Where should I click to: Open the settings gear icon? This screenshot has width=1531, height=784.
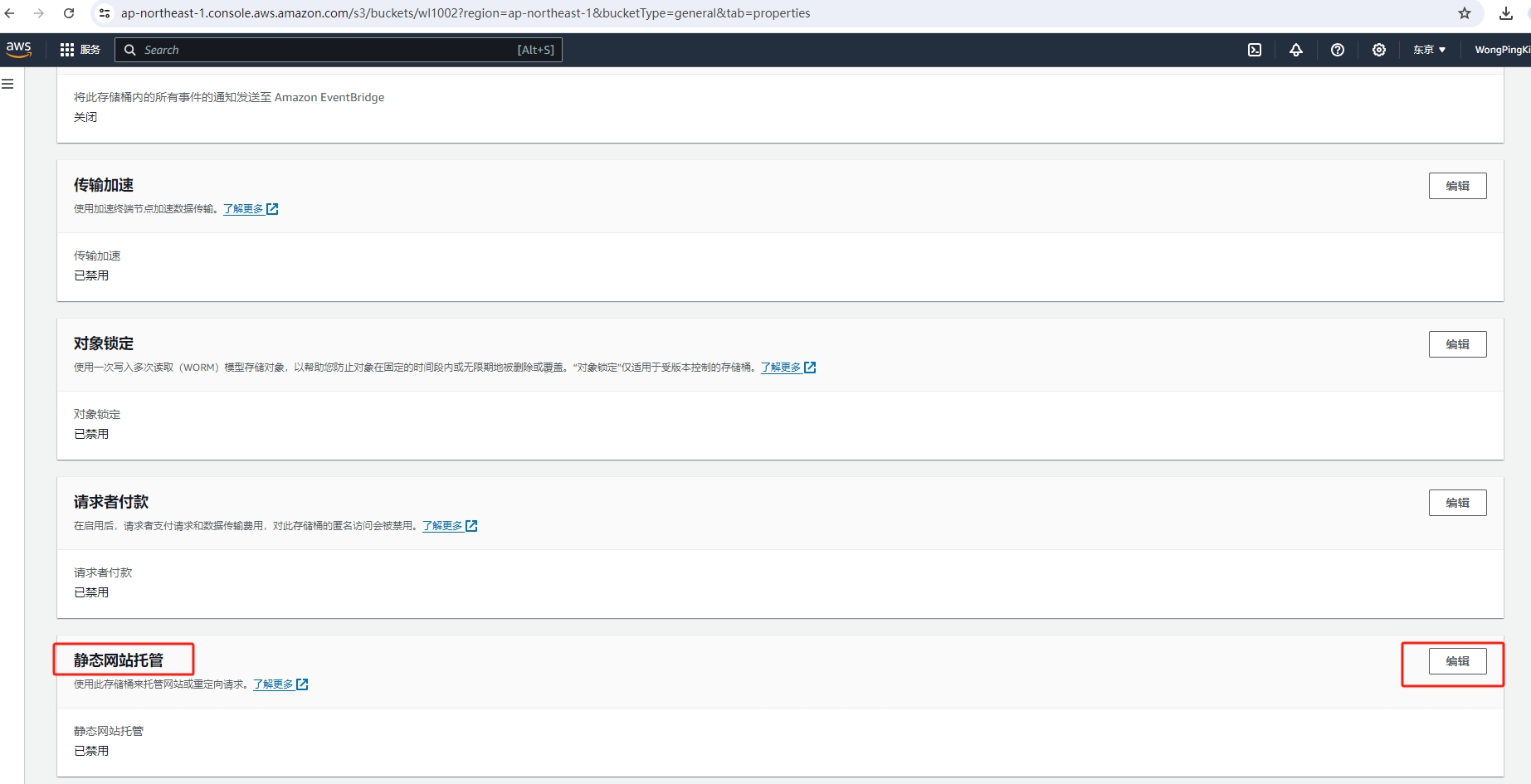click(x=1379, y=50)
